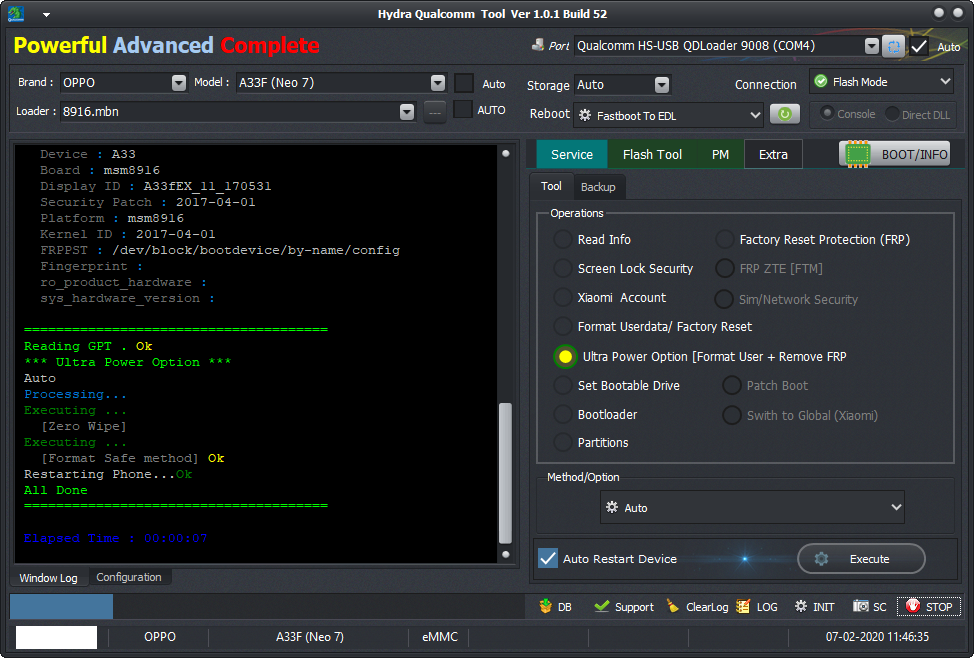974x658 pixels.
Task: Enable the Auto port checkbox
Action: point(919,47)
